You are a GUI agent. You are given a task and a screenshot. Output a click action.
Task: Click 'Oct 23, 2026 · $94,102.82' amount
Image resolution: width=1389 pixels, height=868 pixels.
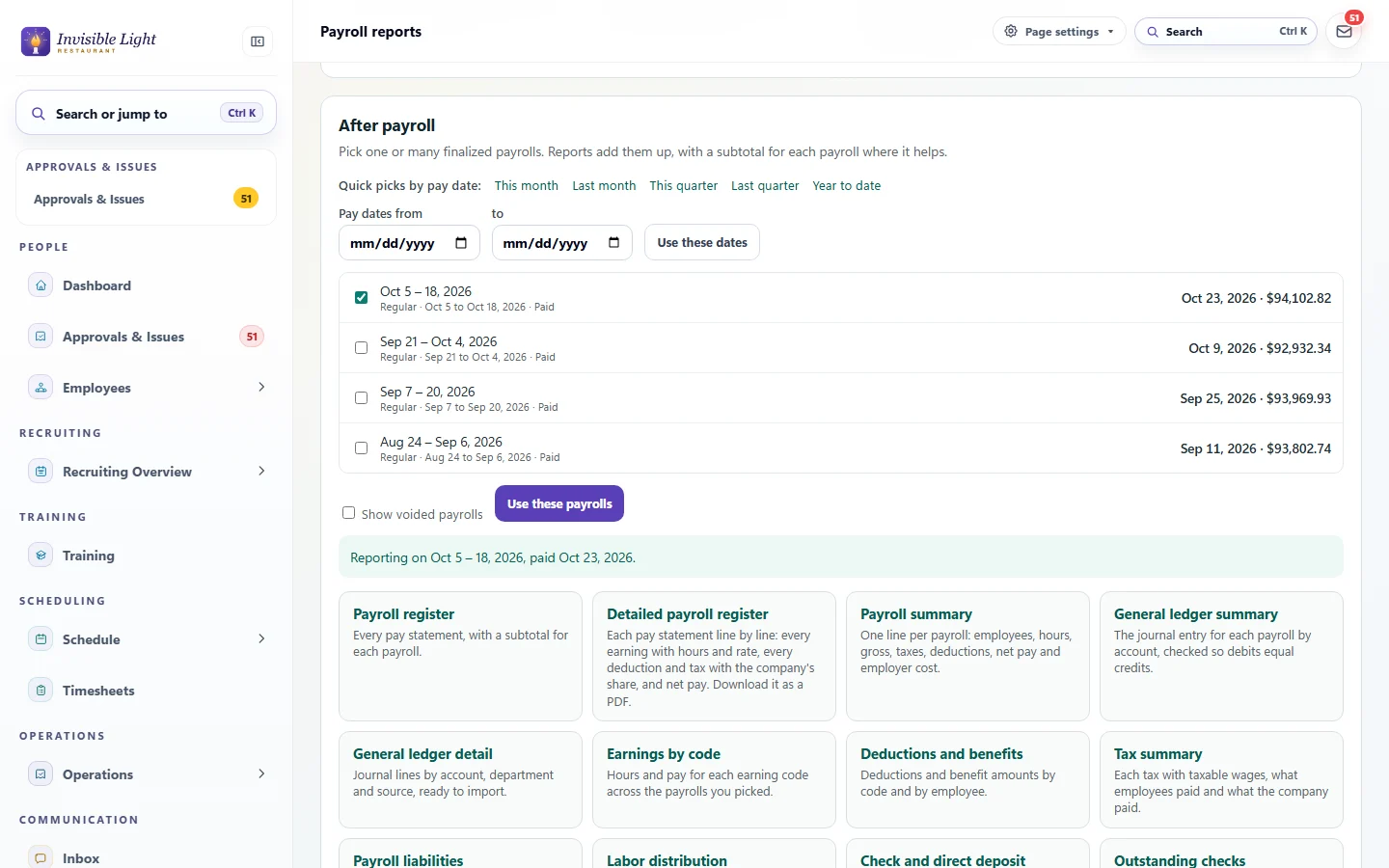pyautogui.click(x=1256, y=298)
